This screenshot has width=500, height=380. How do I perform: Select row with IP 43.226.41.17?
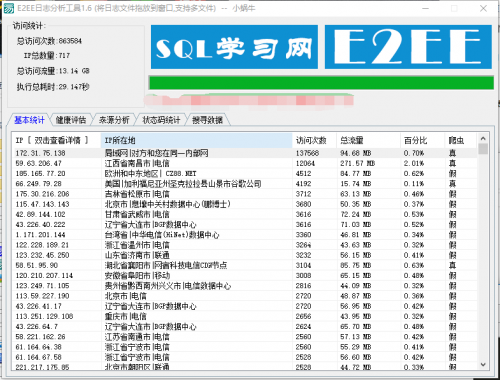point(245,306)
